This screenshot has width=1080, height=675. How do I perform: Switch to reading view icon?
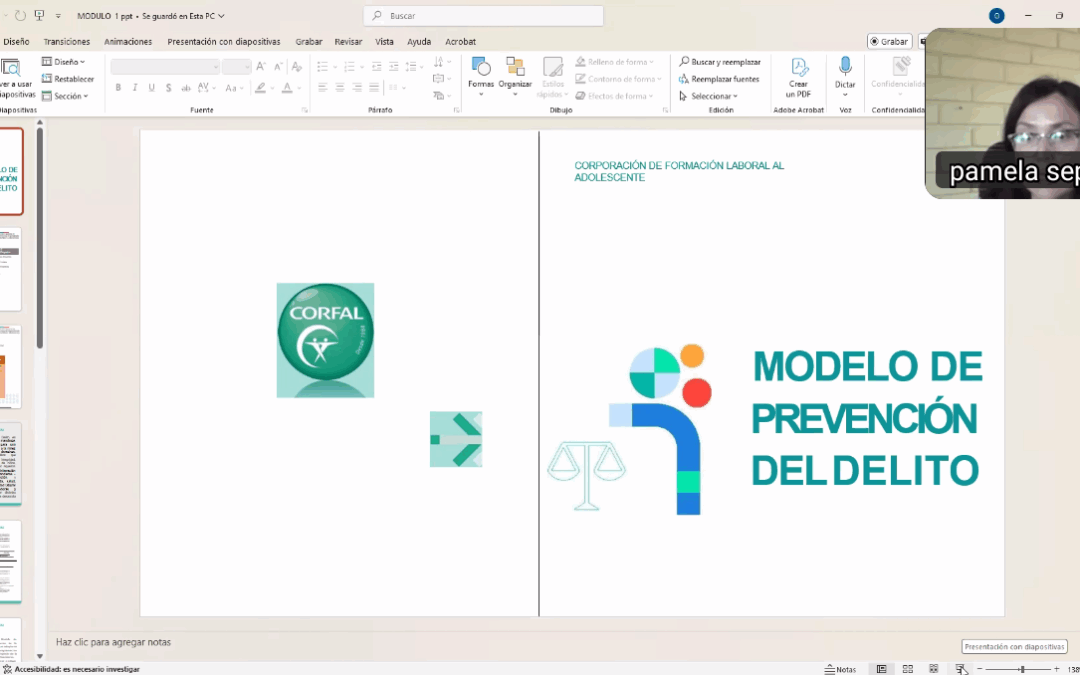933,669
